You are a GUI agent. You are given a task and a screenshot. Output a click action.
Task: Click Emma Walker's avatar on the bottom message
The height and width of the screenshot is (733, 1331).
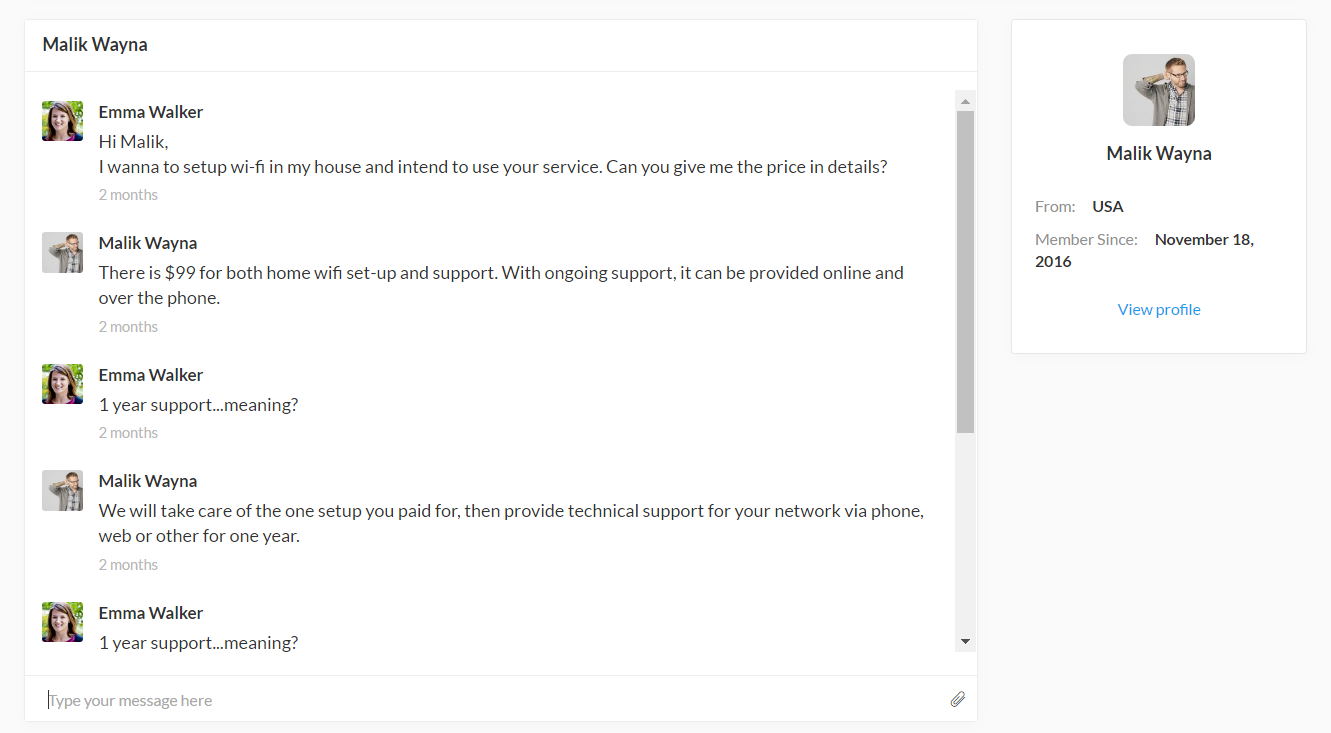click(x=62, y=622)
